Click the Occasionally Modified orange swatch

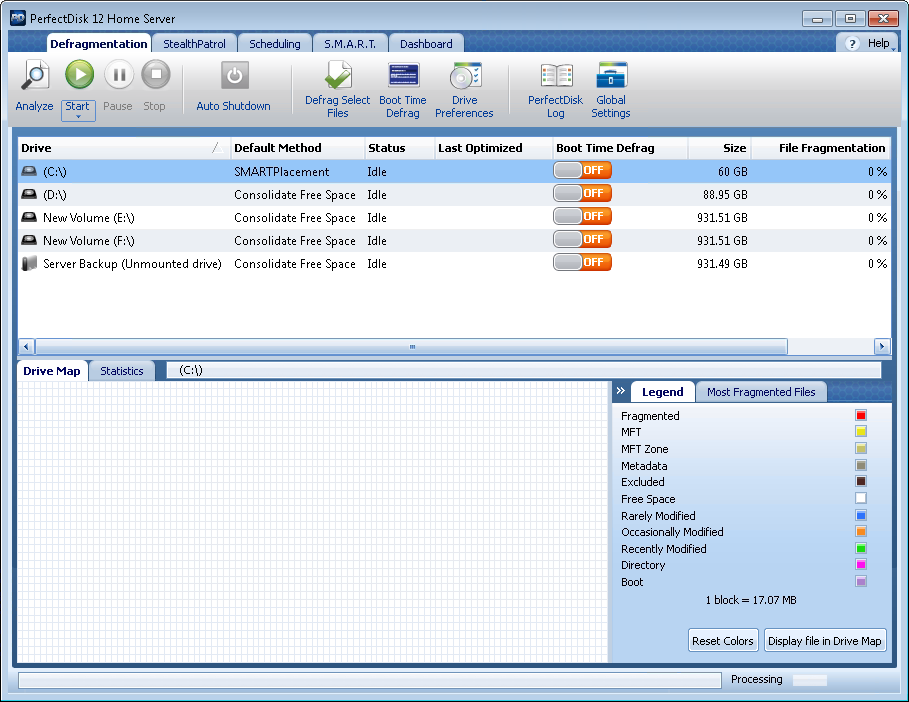point(861,532)
